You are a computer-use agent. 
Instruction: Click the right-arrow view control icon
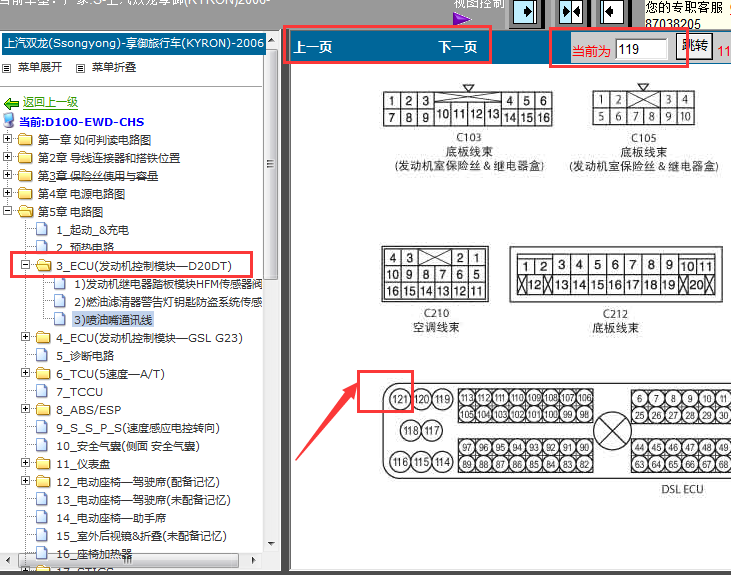(x=525, y=11)
